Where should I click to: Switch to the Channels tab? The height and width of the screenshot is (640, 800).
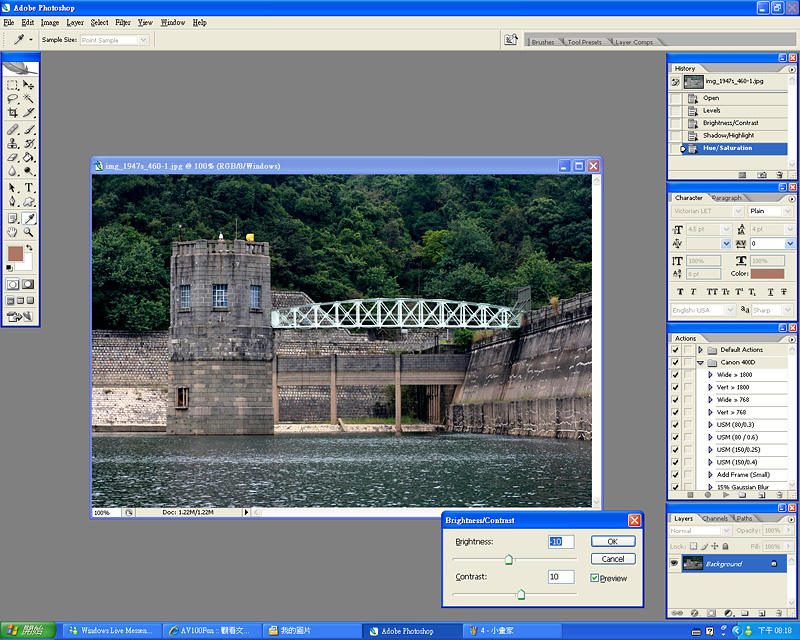[715, 519]
